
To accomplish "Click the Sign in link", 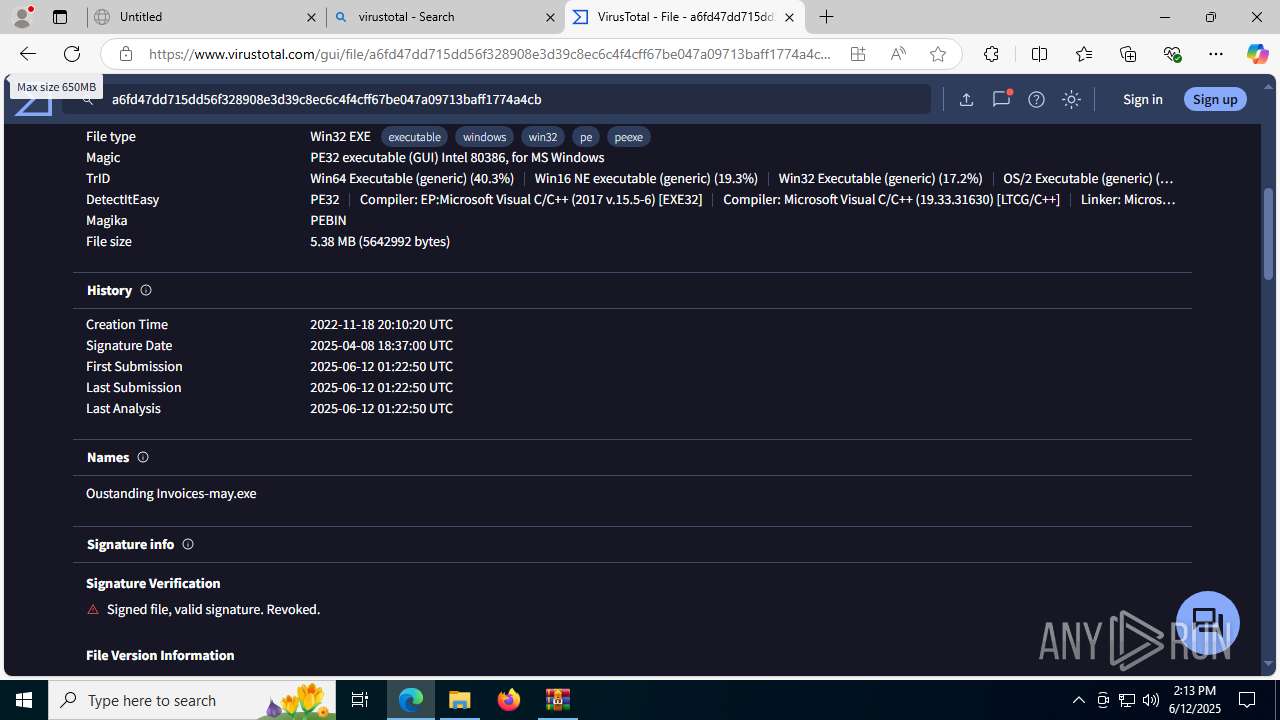I will click(x=1142, y=99).
